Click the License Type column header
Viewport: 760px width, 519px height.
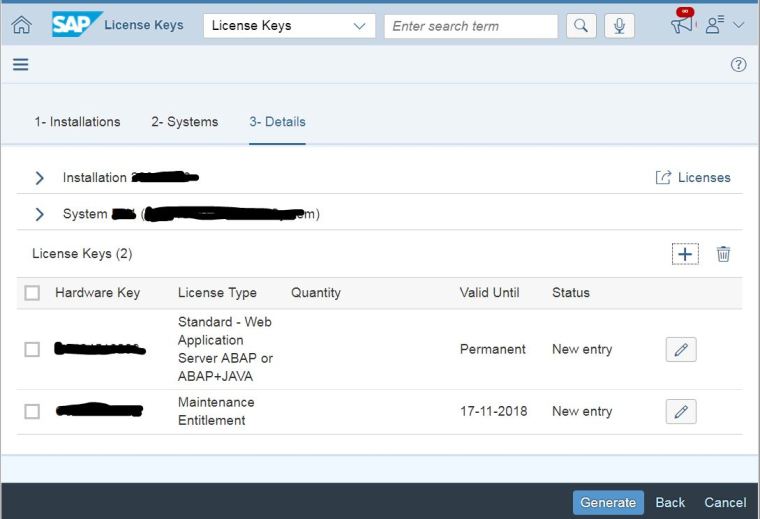tap(217, 293)
